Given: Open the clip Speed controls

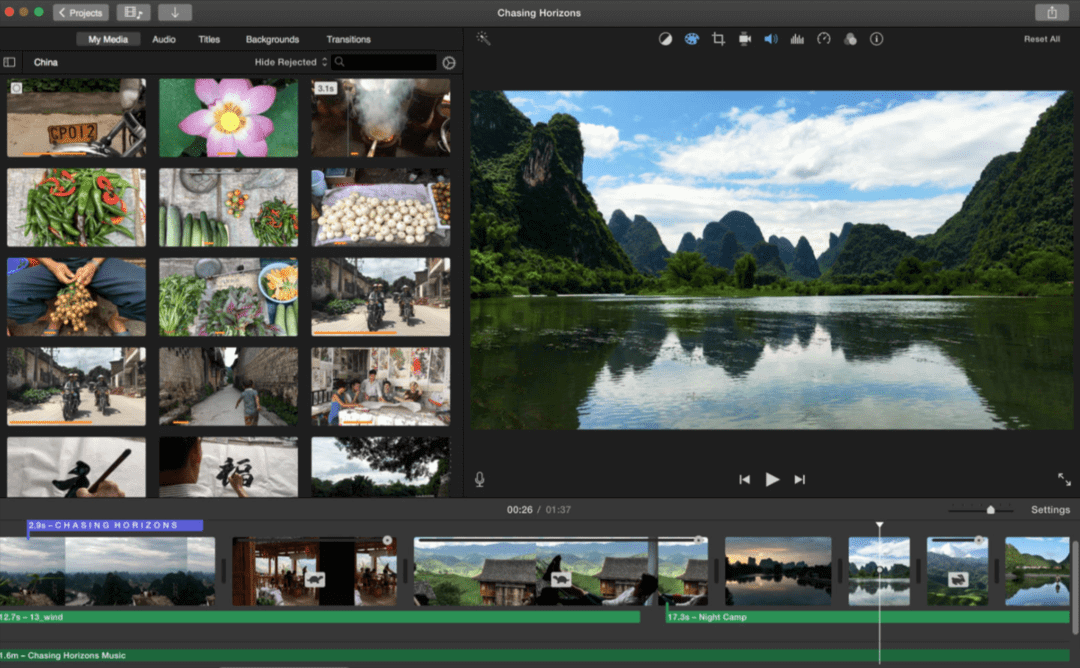Looking at the screenshot, I should coord(822,39).
